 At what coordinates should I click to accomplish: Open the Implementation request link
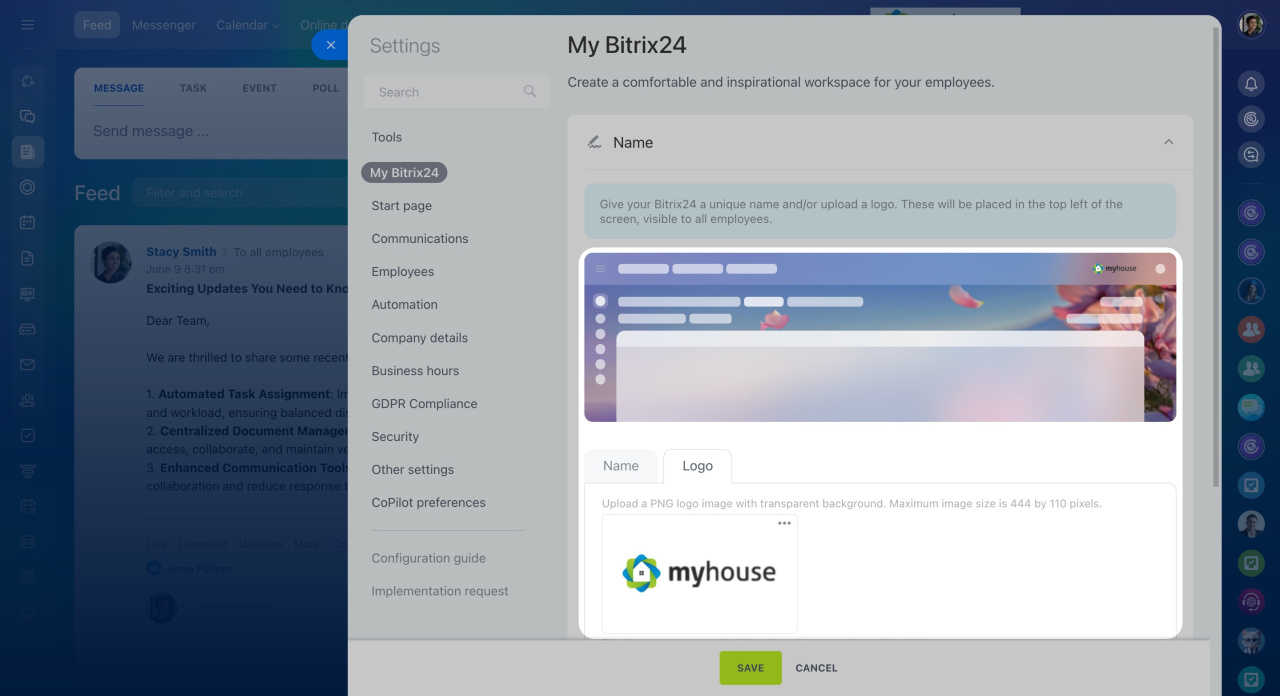(x=440, y=592)
